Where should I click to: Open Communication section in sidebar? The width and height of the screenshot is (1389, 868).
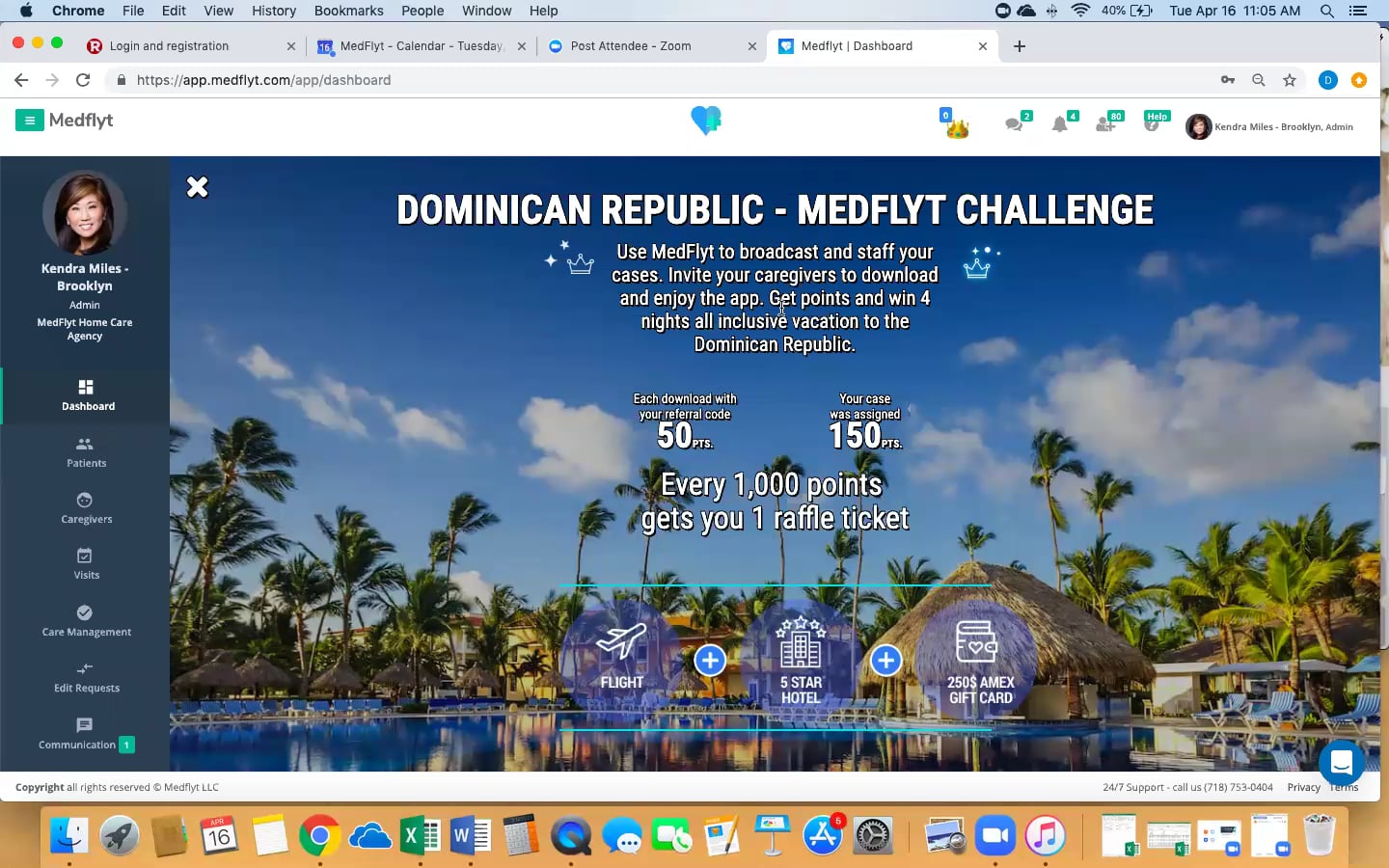point(87,734)
